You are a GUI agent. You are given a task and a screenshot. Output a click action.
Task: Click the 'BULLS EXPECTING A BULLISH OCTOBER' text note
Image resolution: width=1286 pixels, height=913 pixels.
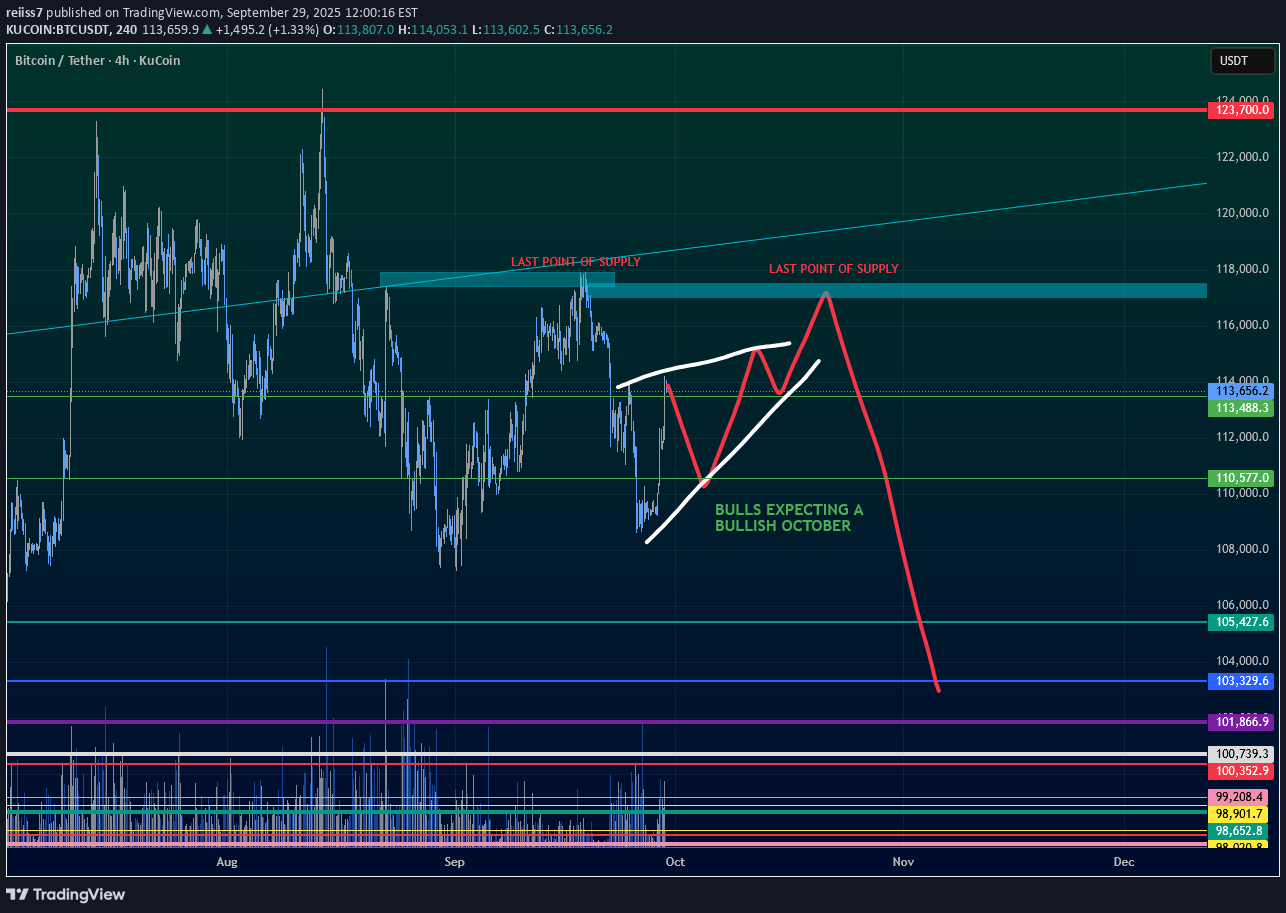point(788,517)
